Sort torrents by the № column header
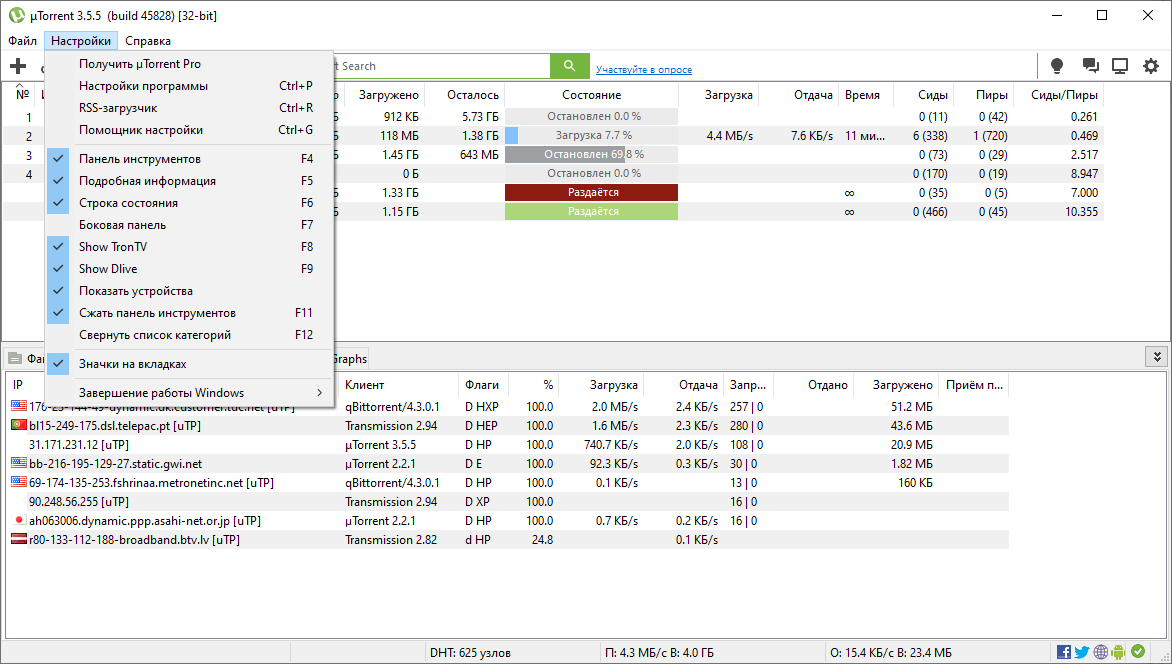 pyautogui.click(x=22, y=95)
